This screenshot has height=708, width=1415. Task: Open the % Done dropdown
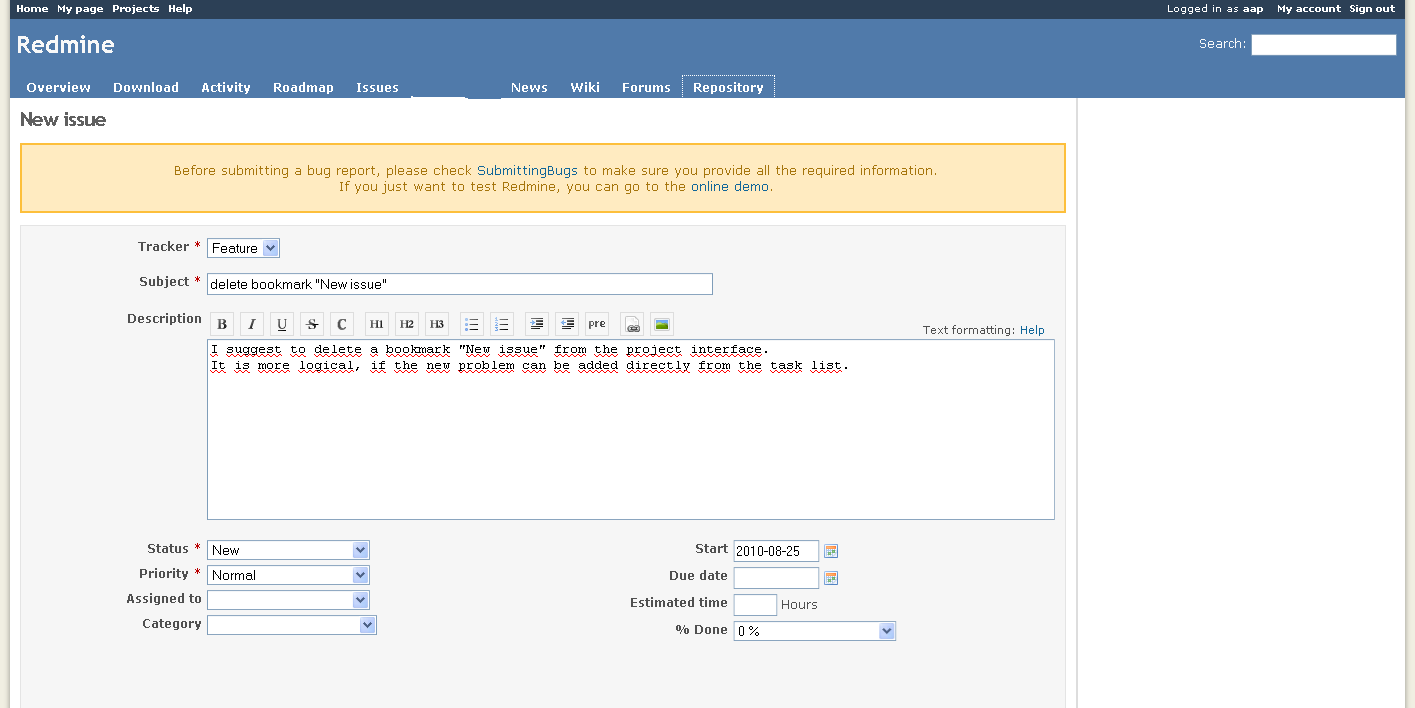(815, 631)
